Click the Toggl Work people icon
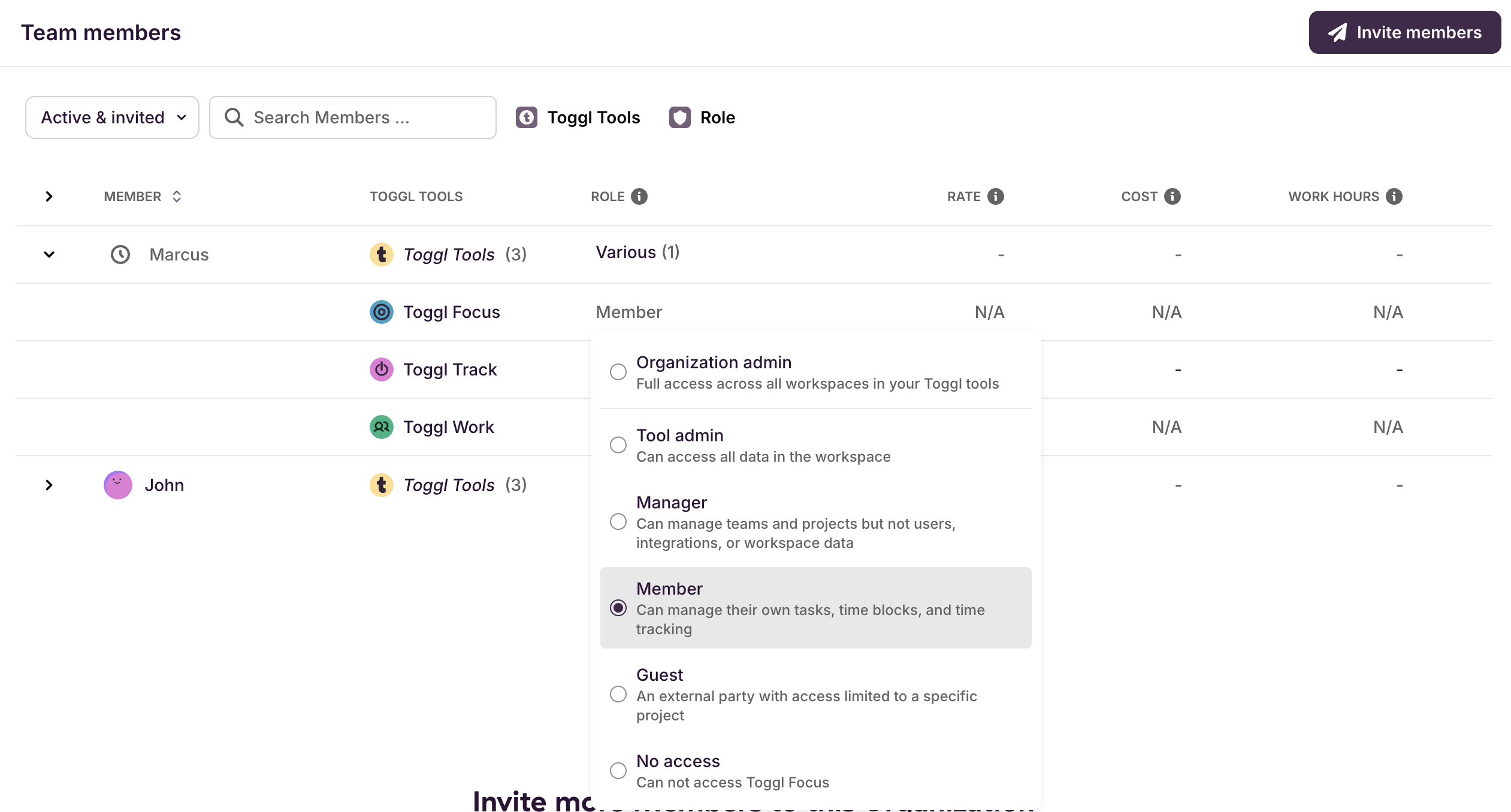Screen dimensions: 1511x812 (x=381, y=427)
